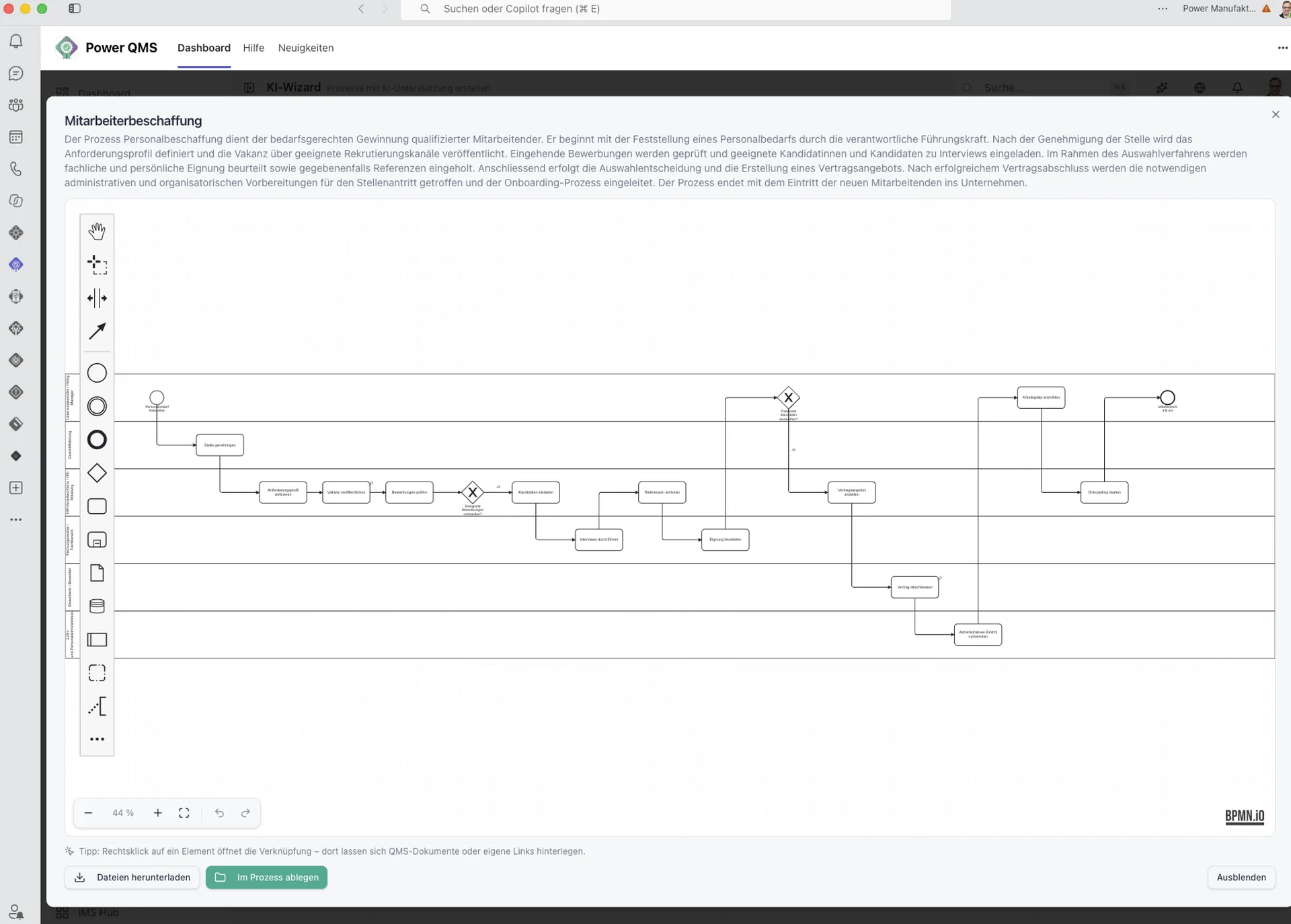Click Im Prozess ablegen button

coord(266,878)
